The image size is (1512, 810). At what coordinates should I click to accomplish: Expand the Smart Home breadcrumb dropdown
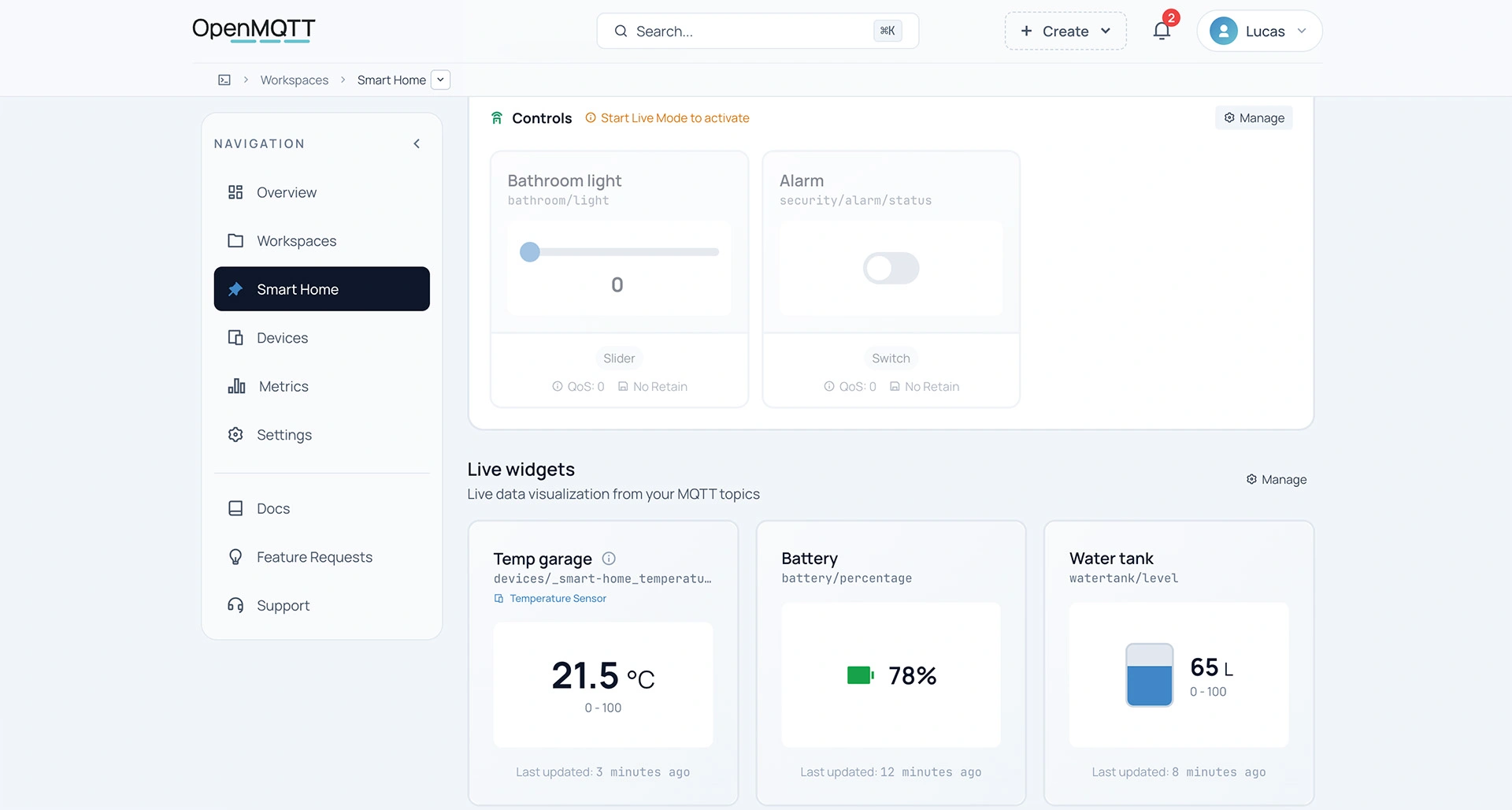coord(441,80)
